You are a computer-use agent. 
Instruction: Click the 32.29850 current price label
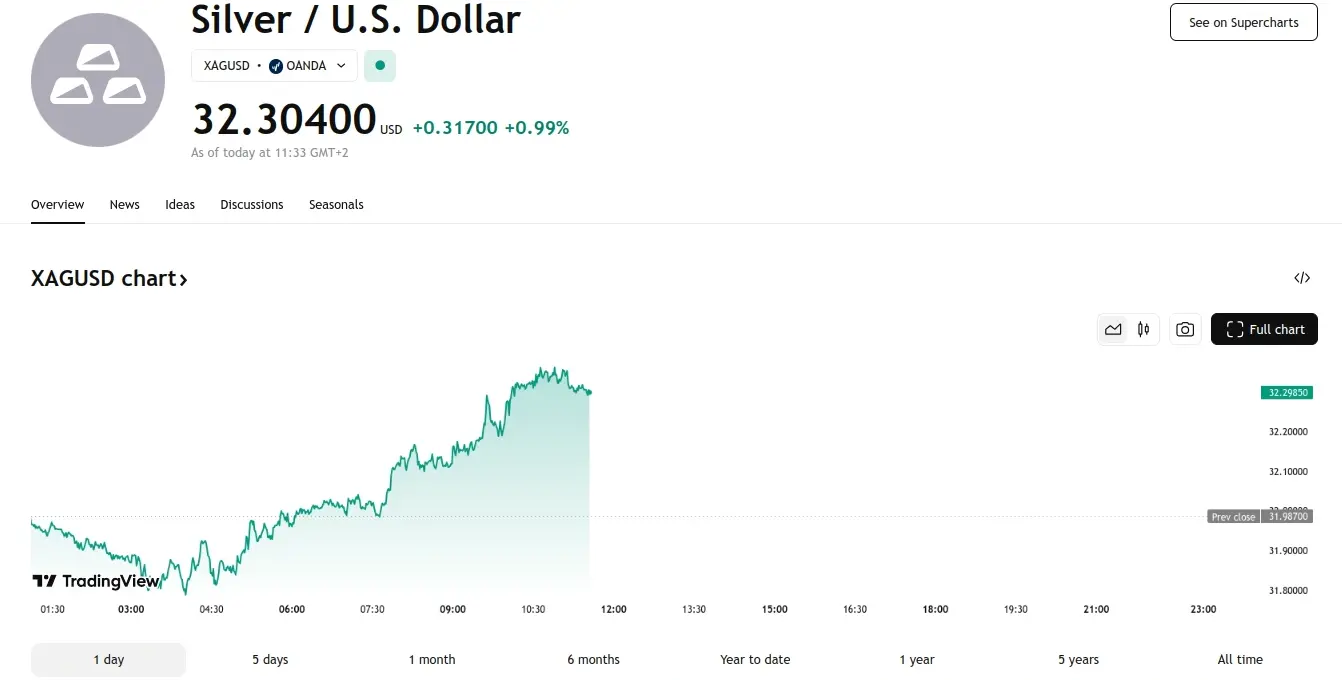tap(1286, 393)
